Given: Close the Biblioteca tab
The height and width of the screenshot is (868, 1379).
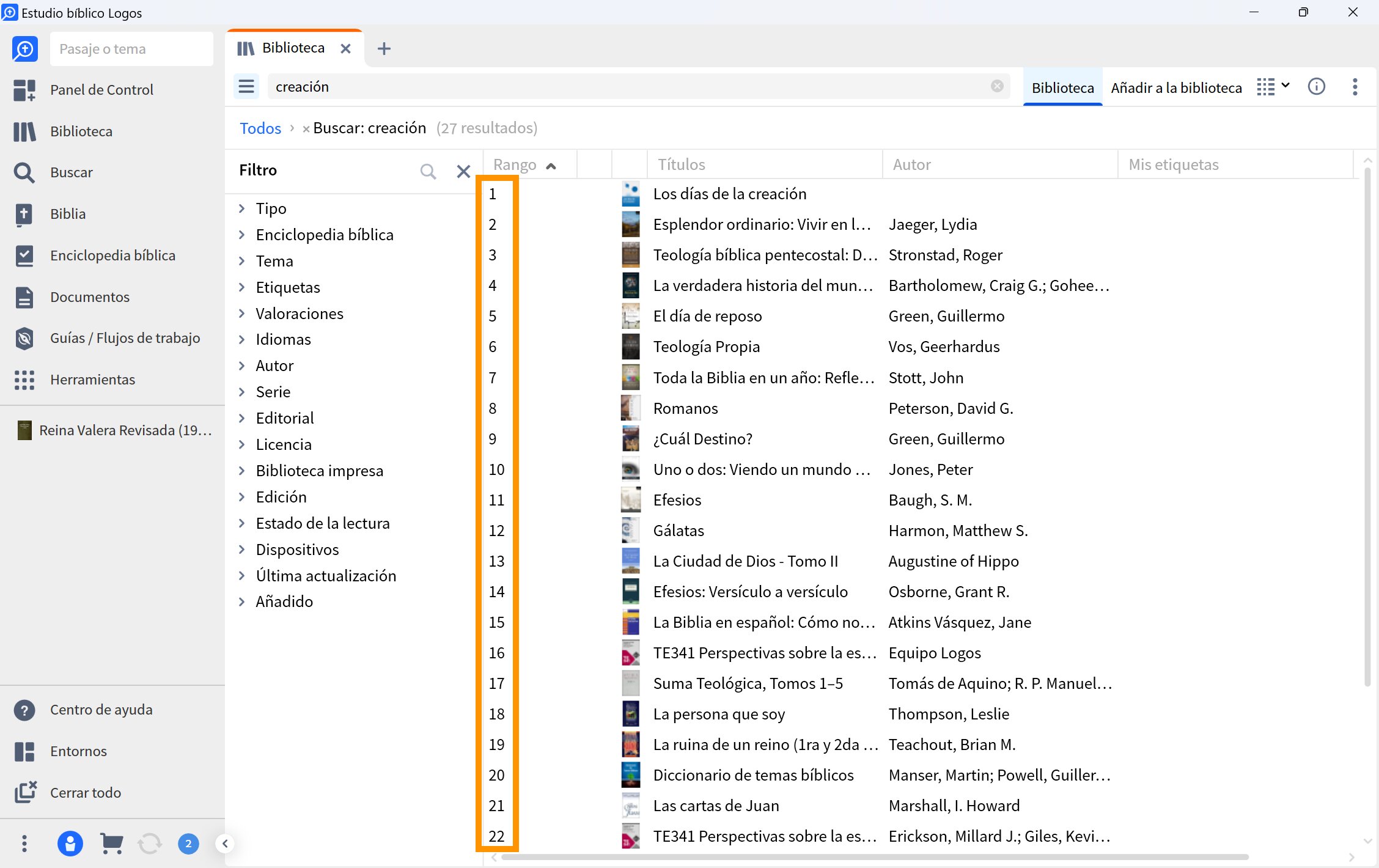Looking at the screenshot, I should (x=345, y=48).
